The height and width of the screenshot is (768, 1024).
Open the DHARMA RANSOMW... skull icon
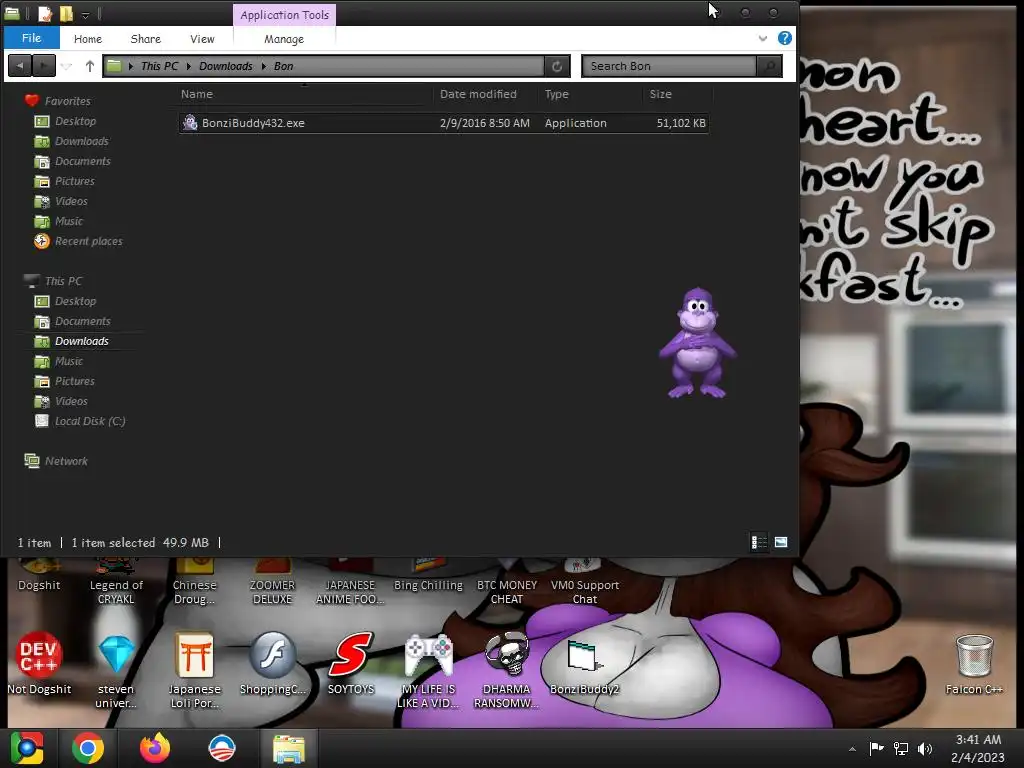click(506, 671)
